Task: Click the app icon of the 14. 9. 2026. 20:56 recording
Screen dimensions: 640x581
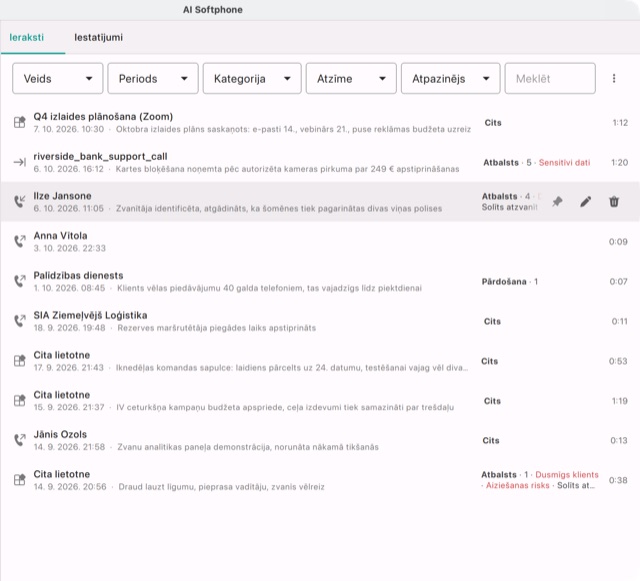Action: [20, 480]
